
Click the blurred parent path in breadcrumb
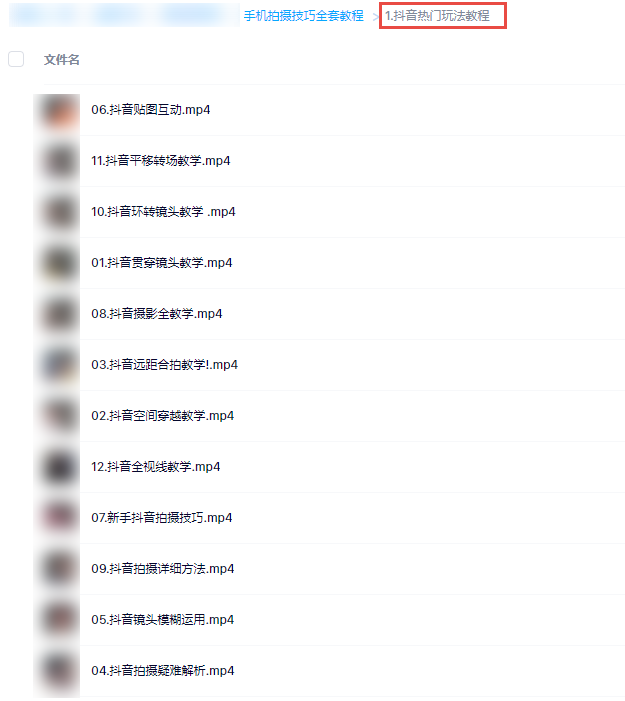[x=124, y=15]
